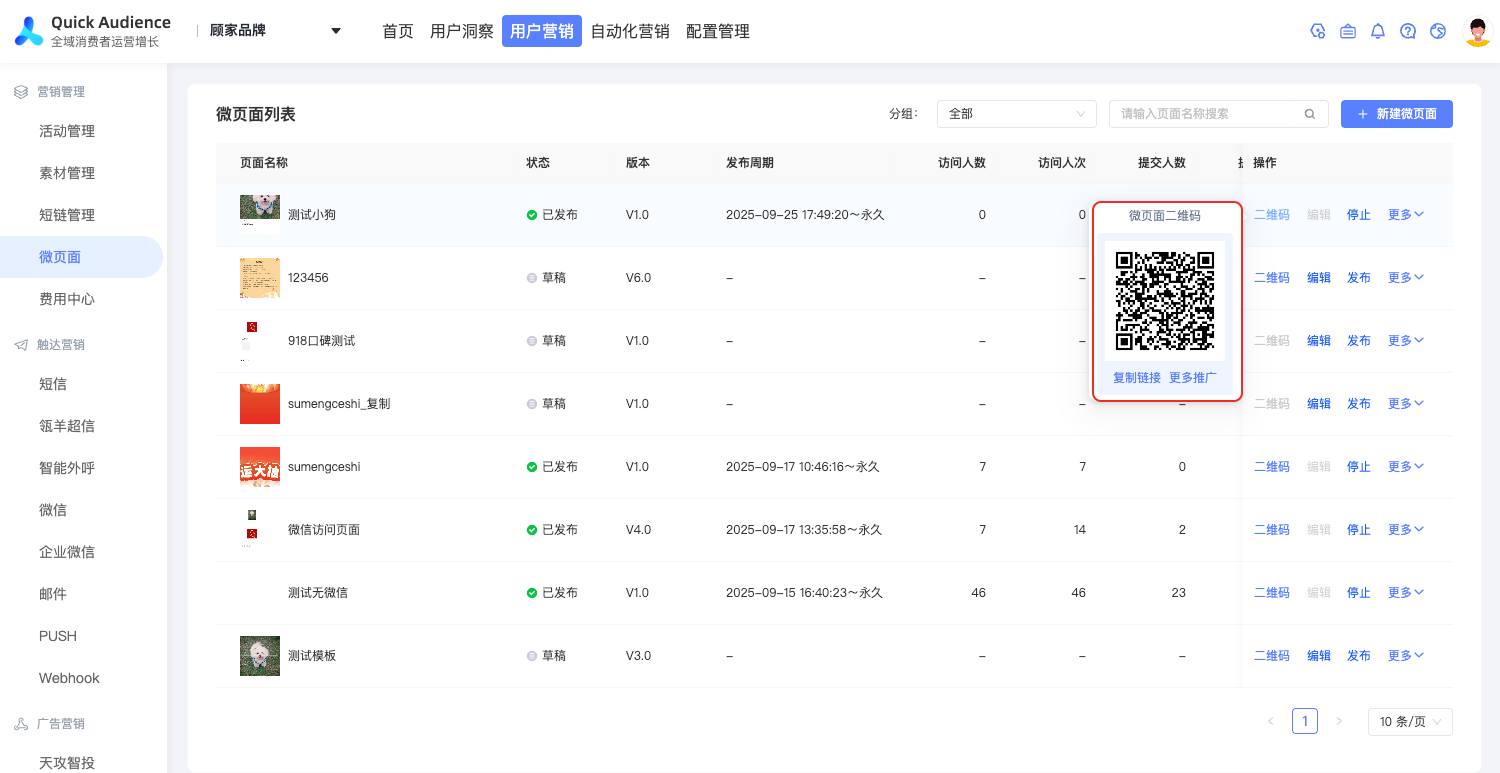Open the thumbnail of 测试模板 page

coord(260,656)
